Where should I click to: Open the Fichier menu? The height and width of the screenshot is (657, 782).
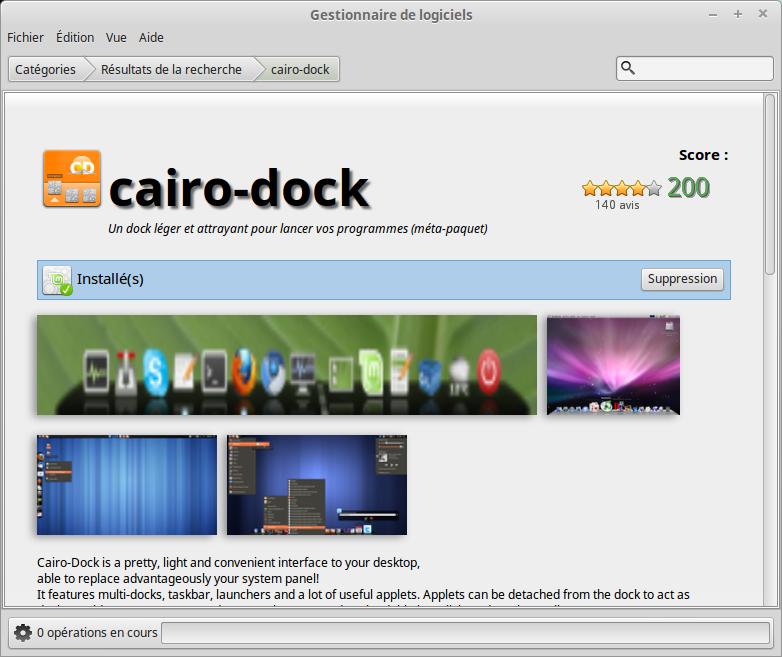point(25,38)
